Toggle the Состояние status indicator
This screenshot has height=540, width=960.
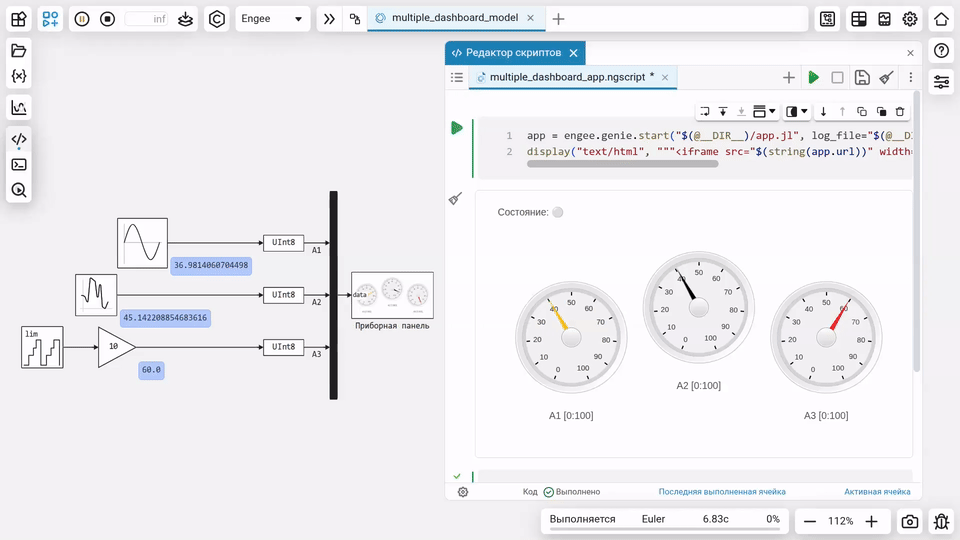click(x=558, y=212)
